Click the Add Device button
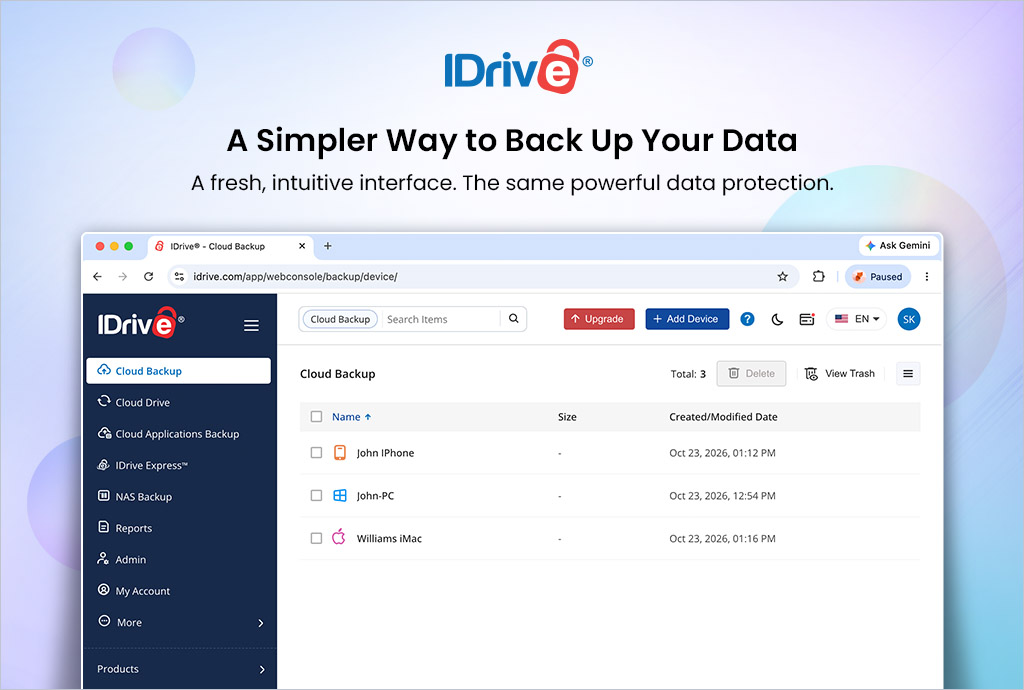 (687, 319)
